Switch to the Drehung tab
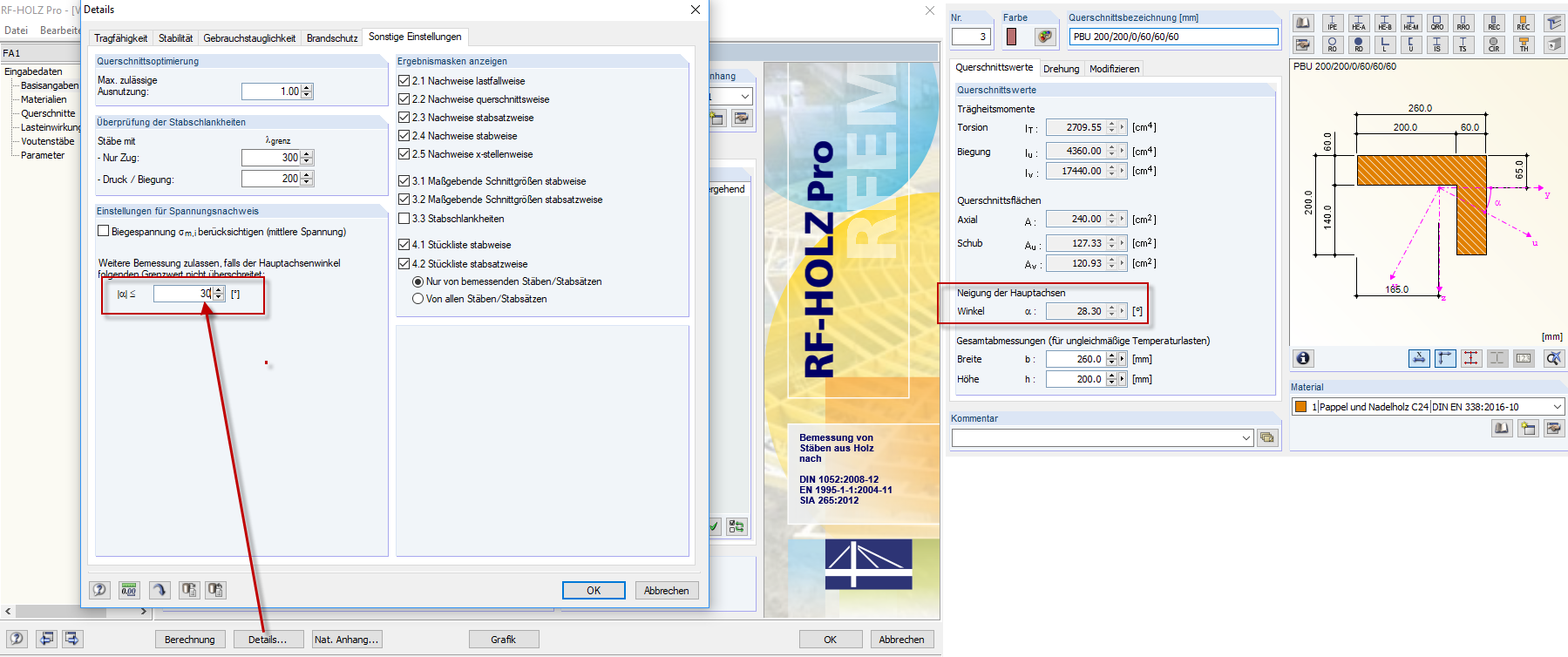 click(x=1061, y=69)
